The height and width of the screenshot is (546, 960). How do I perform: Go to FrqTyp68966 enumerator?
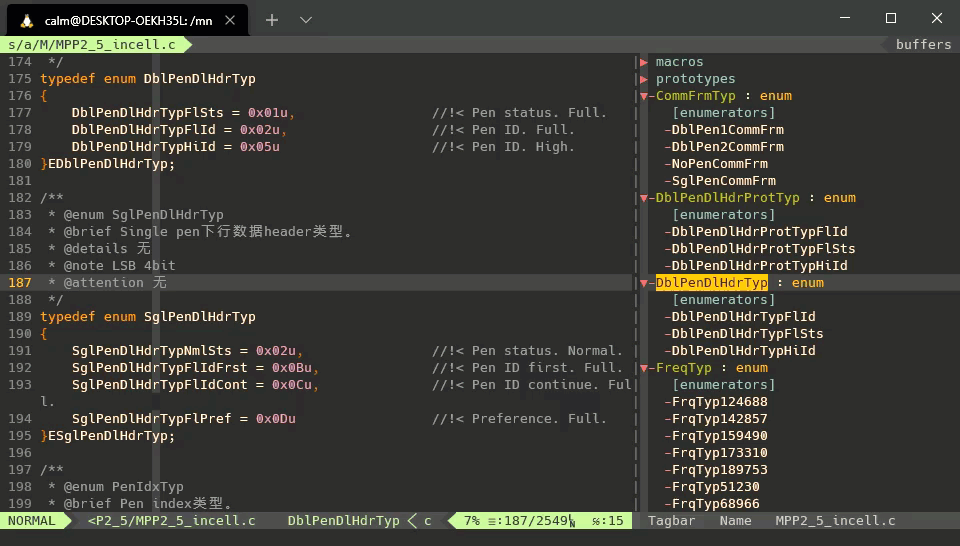[716, 504]
